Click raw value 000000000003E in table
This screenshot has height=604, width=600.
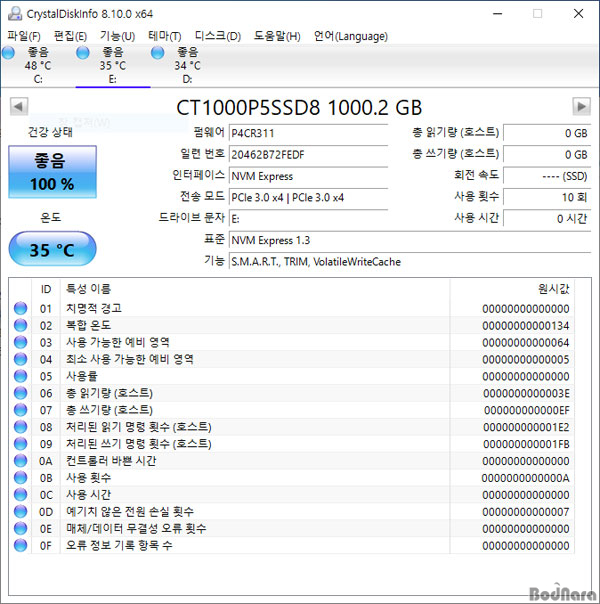(526, 393)
